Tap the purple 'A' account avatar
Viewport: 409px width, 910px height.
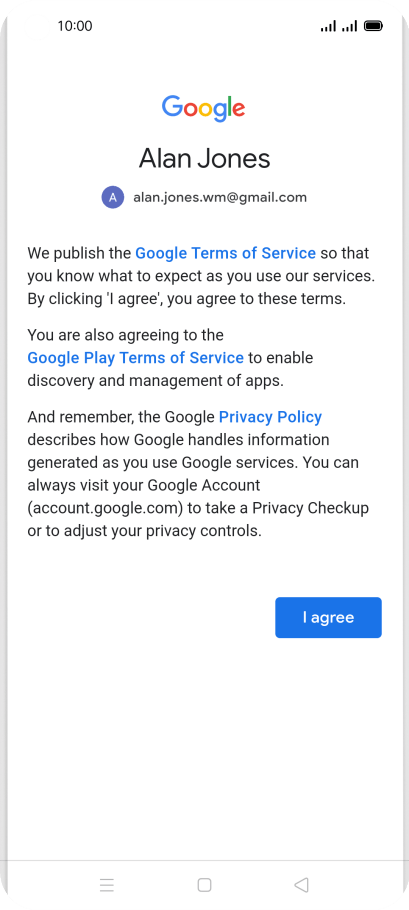pos(113,197)
